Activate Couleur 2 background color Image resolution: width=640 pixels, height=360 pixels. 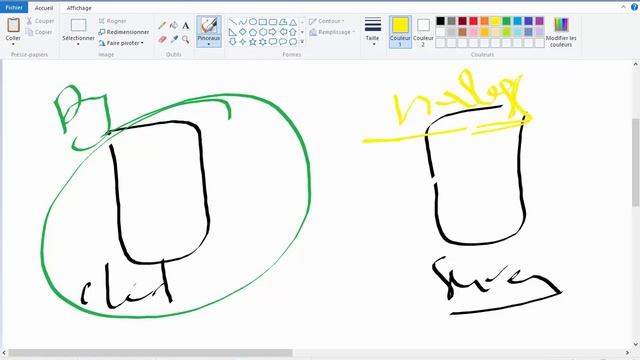(x=423, y=32)
